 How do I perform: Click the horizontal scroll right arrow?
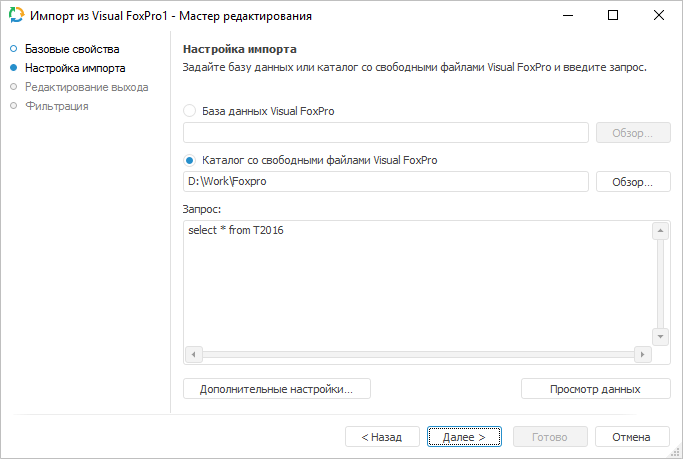click(x=643, y=354)
